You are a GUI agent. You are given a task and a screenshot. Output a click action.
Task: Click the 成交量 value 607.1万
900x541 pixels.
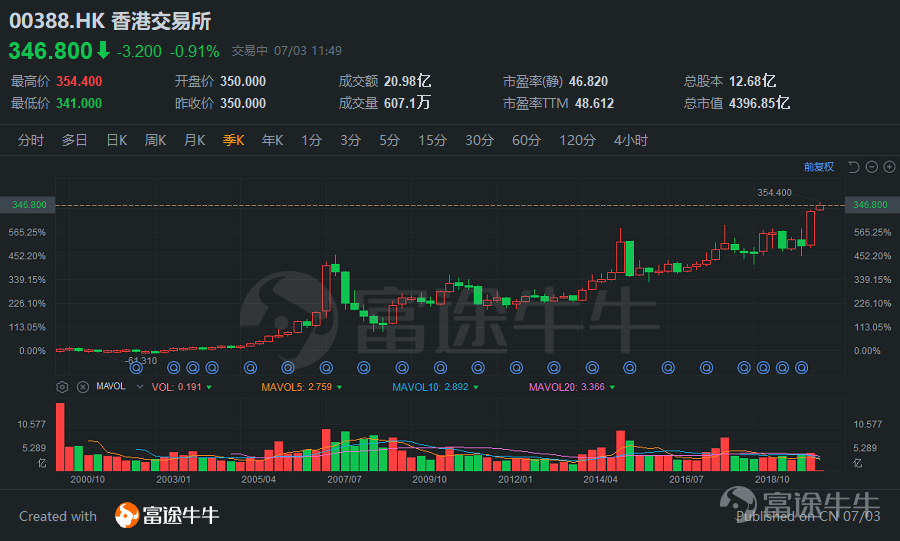pyautogui.click(x=407, y=104)
